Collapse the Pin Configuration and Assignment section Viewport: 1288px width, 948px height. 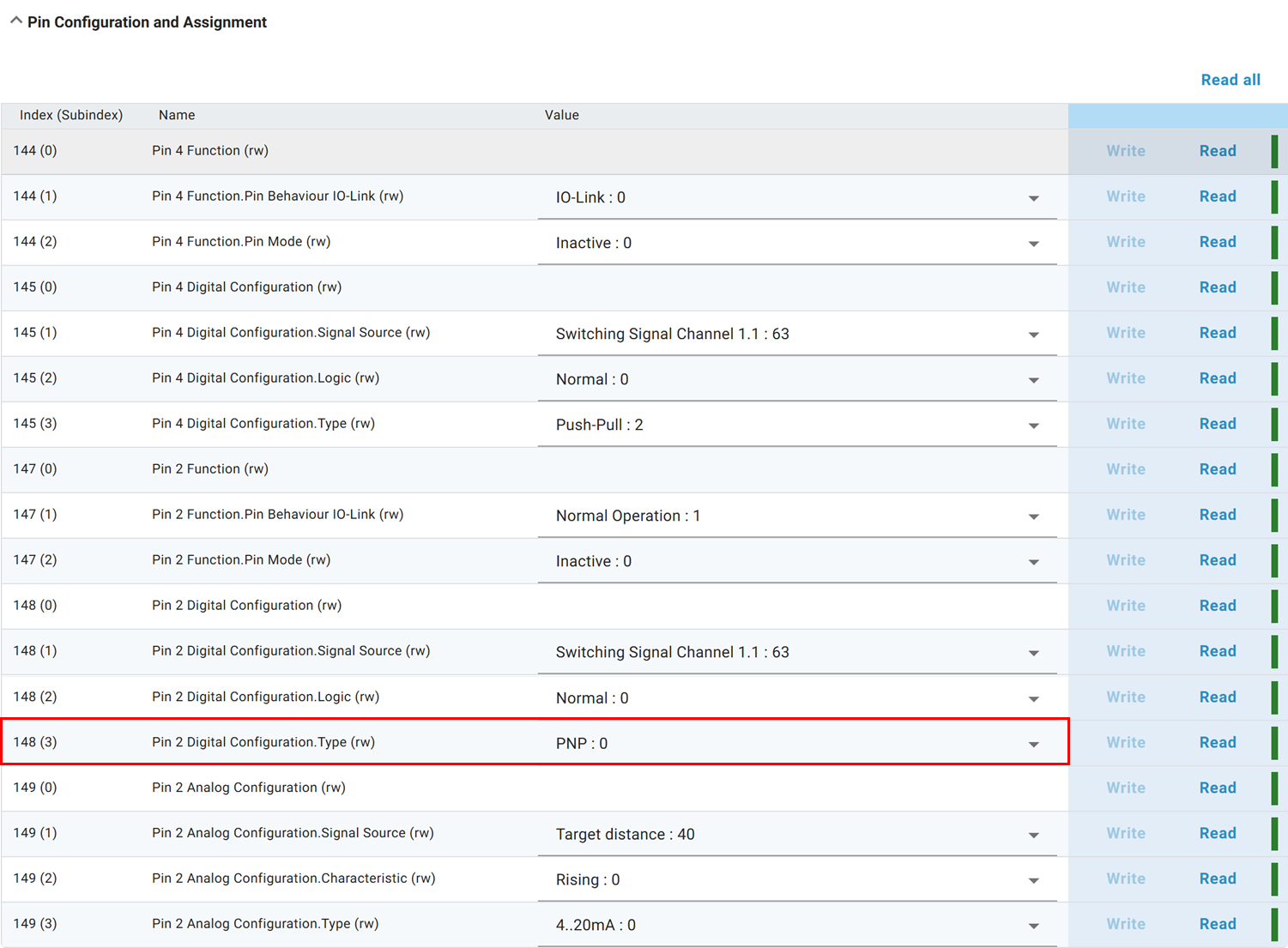tap(16, 21)
